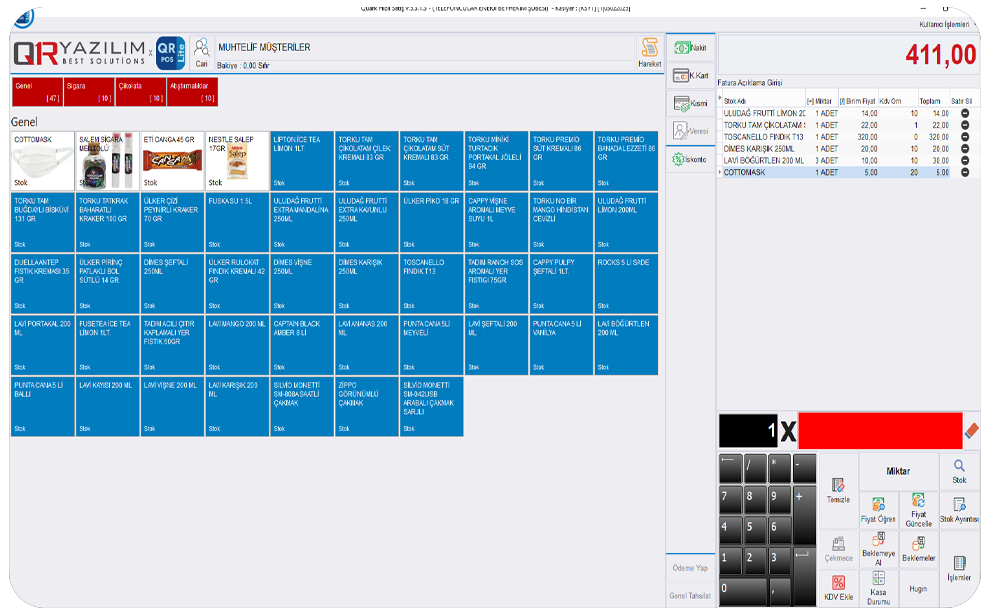
Task: Switch to Sigara category tab
Action: click(x=89, y=92)
